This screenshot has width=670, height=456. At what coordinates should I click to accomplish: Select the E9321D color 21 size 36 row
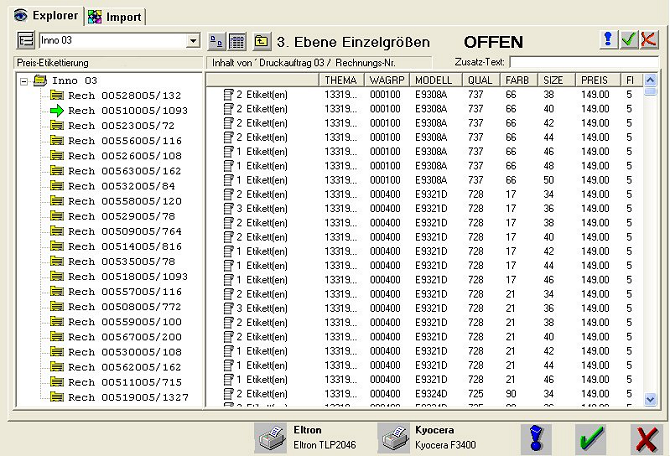pos(424,308)
